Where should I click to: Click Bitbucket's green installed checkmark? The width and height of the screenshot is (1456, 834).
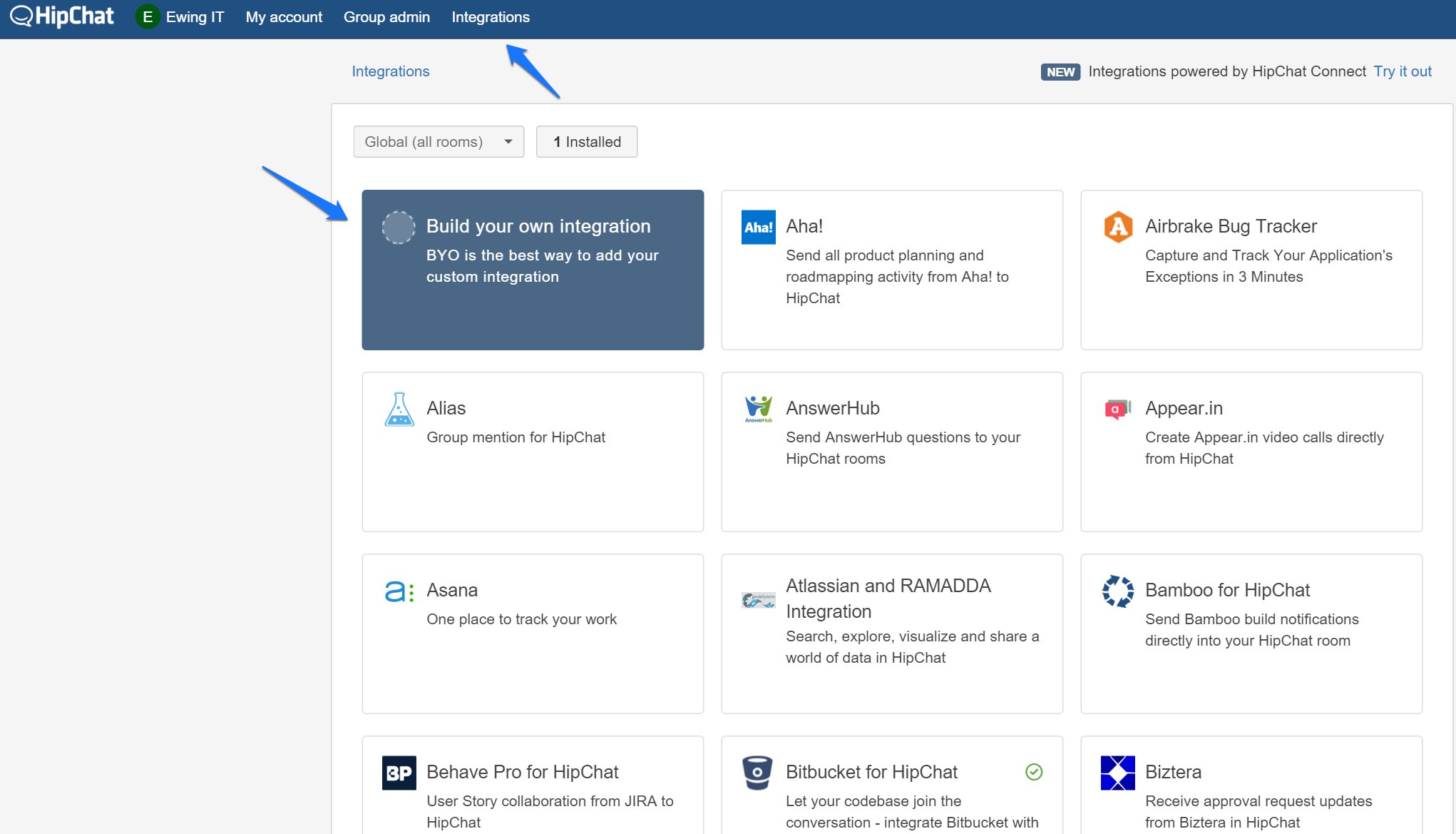[x=1033, y=771]
